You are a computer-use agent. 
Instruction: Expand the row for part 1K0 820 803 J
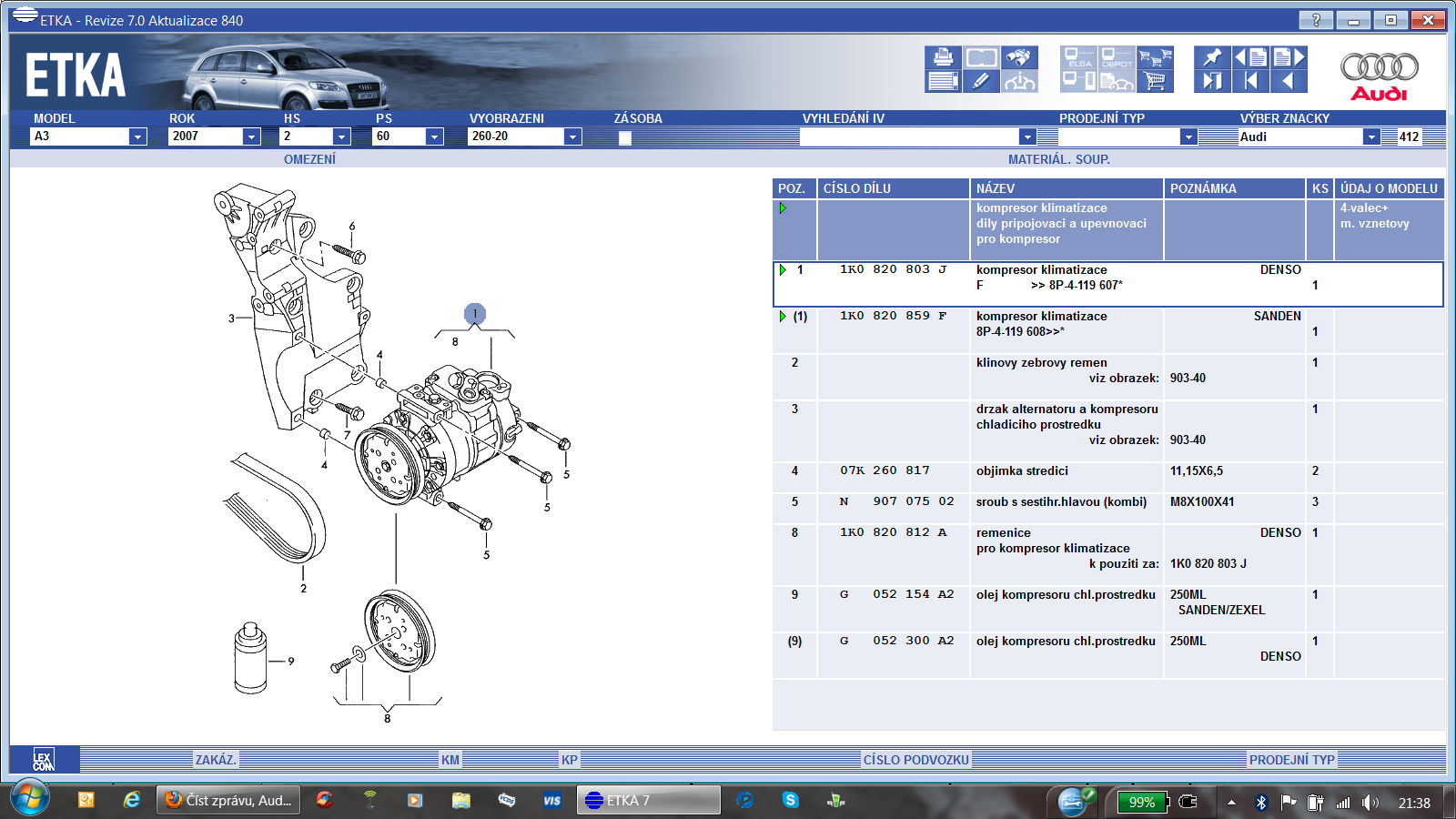(x=783, y=270)
